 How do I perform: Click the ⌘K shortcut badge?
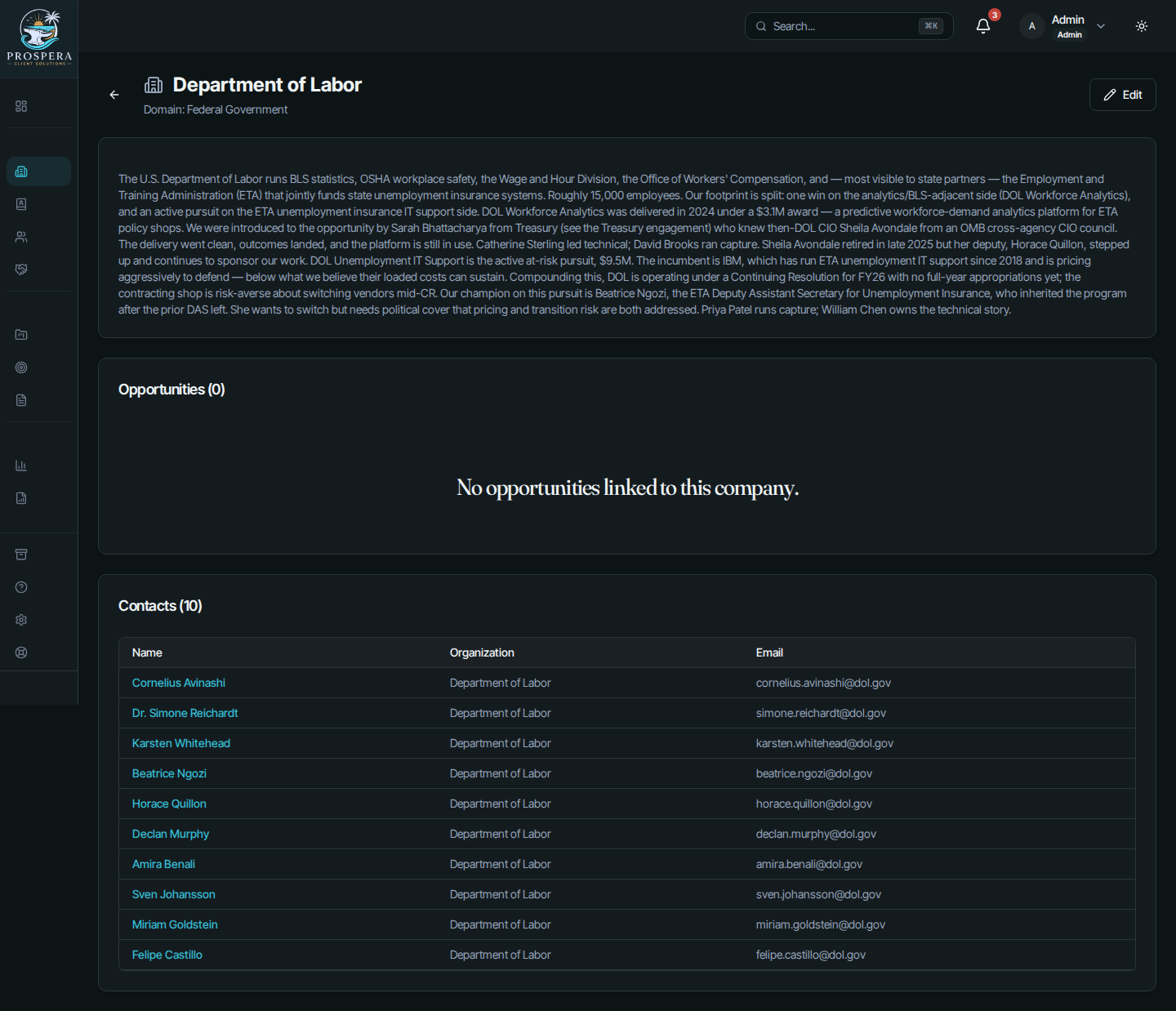tap(931, 26)
